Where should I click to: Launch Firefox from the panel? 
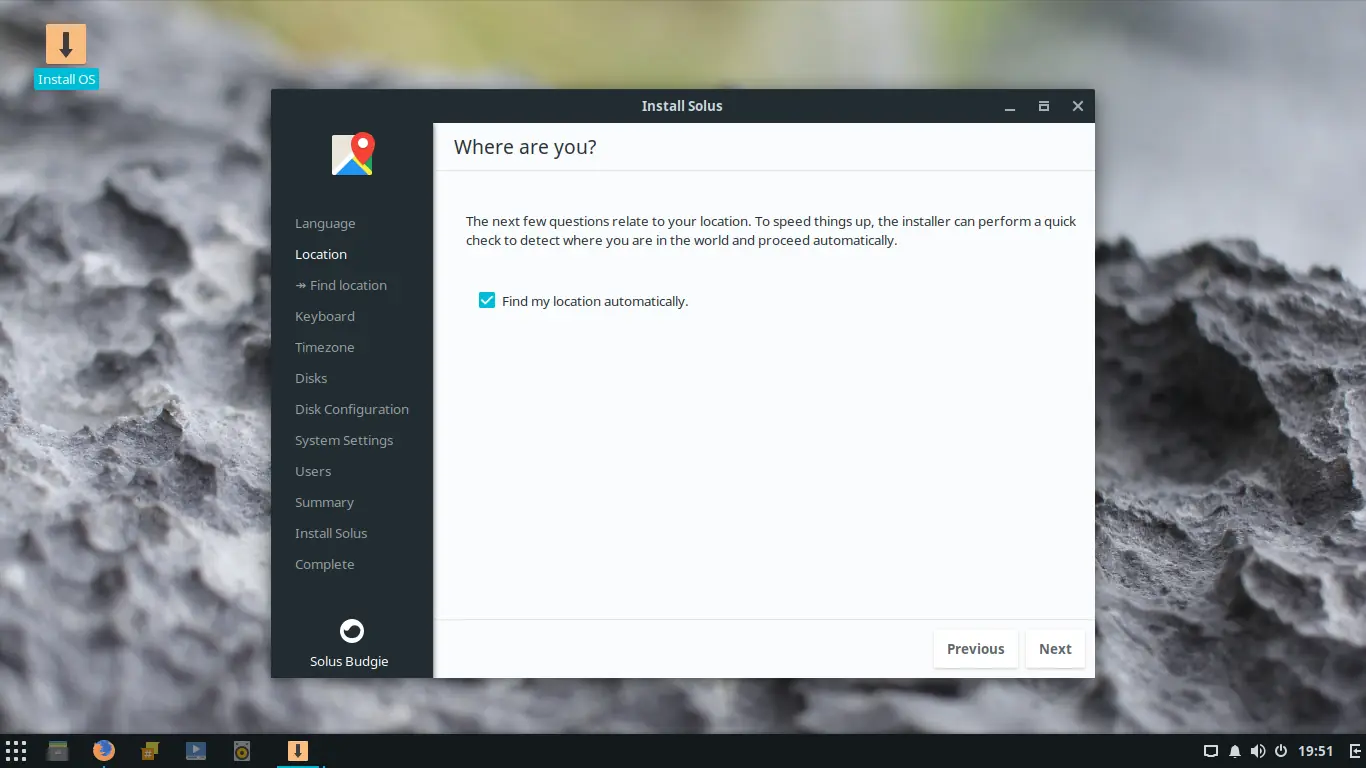104,751
